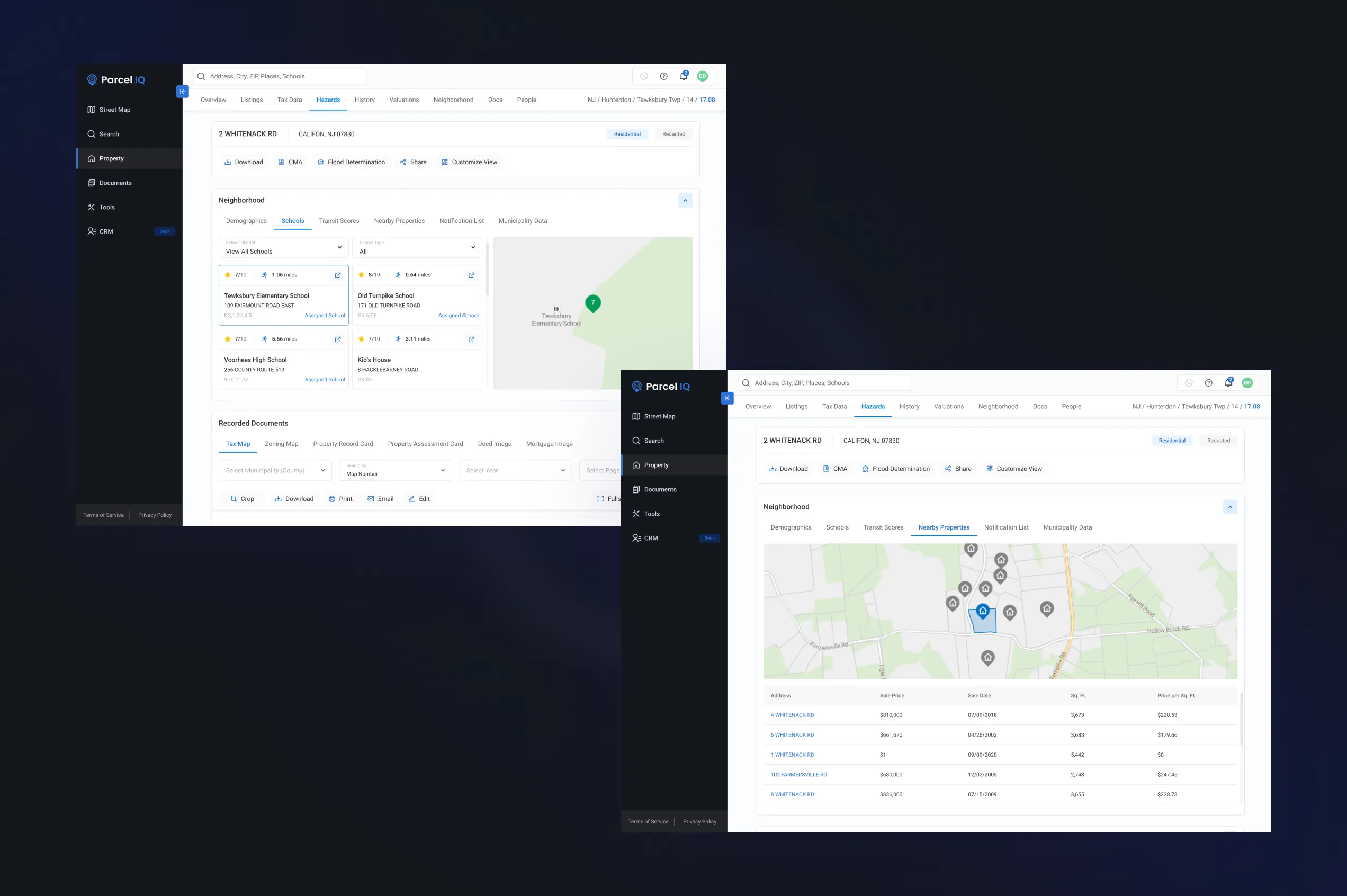Open Tewksbury Elementary School external link icon
The width and height of the screenshot is (1347, 896).
338,275
